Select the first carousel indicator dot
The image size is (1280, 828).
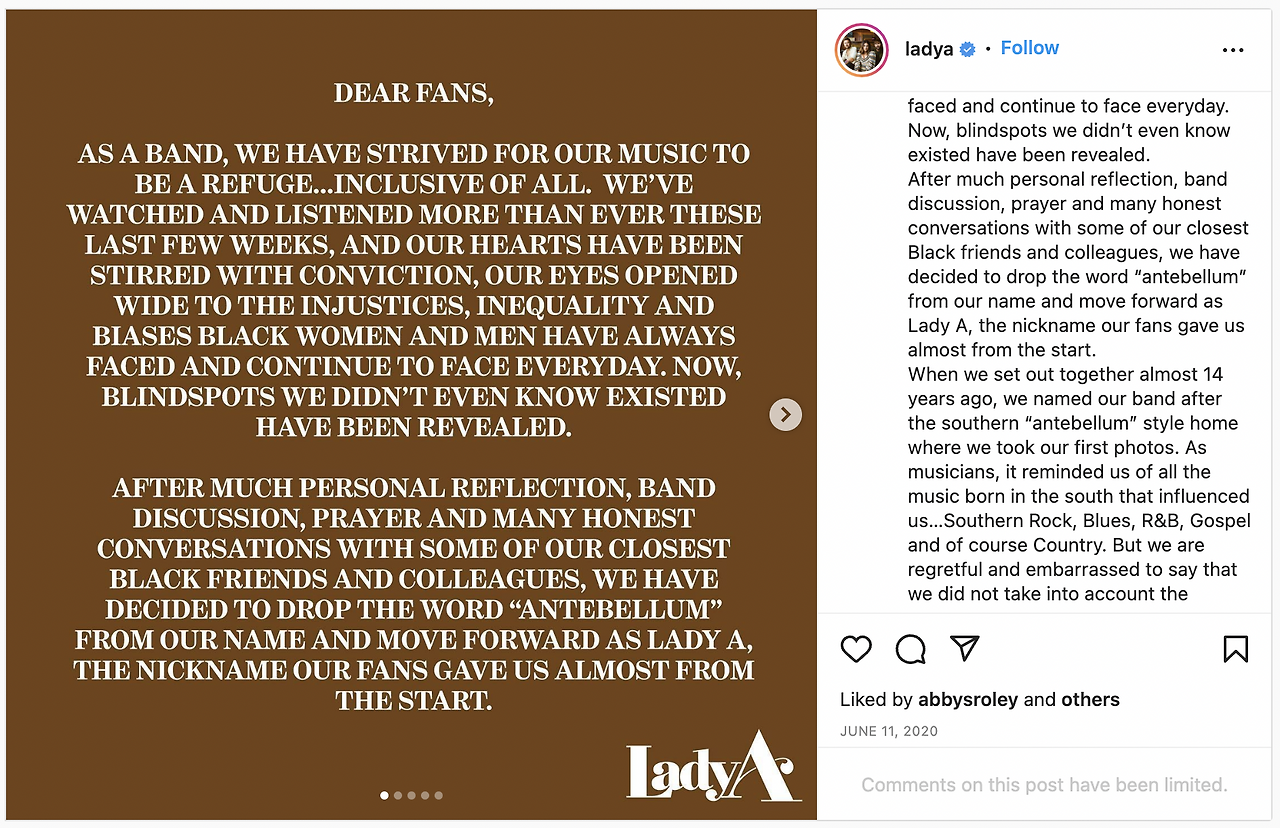(385, 796)
